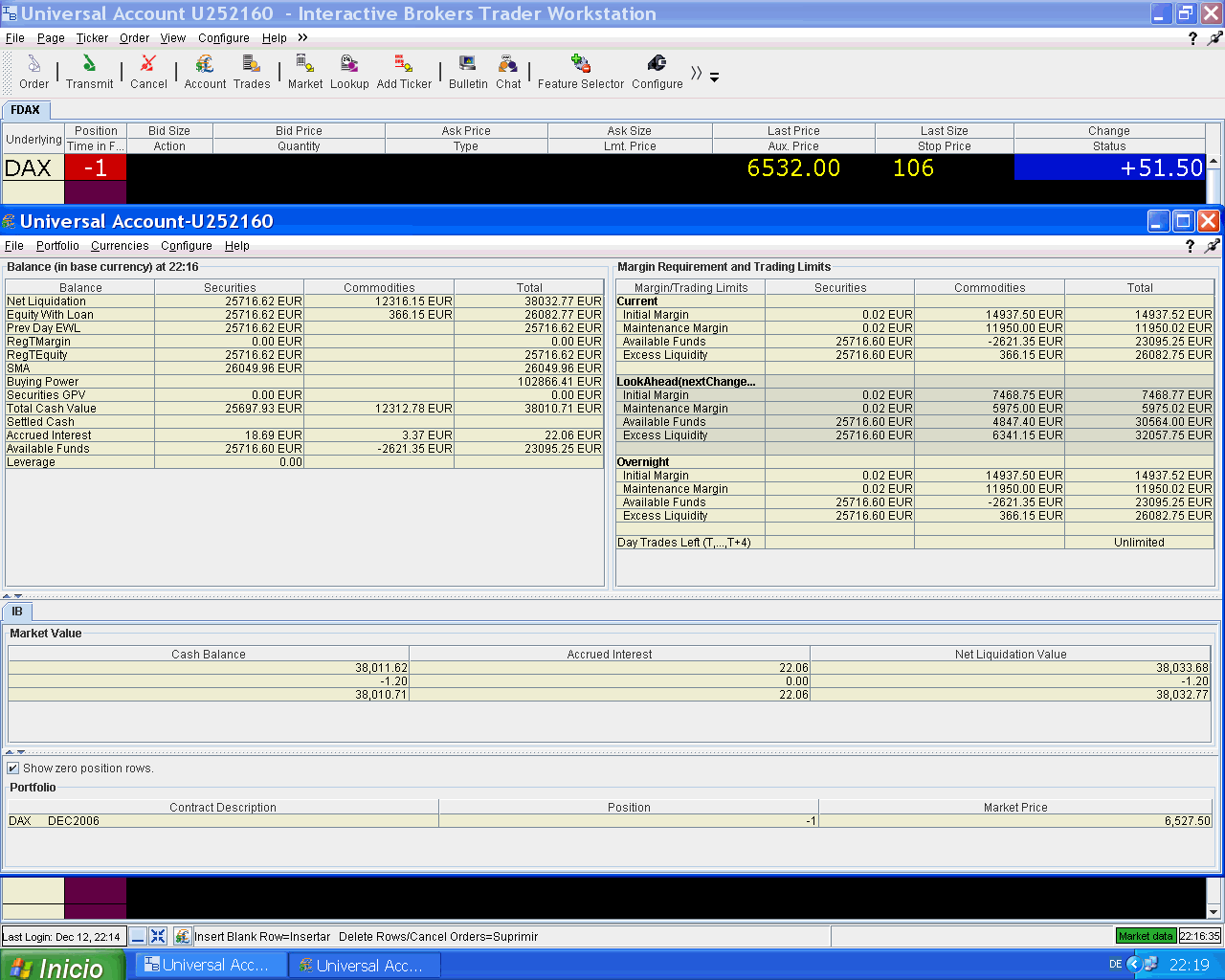
Task: Click the Cash Balance column header
Action: pos(209,654)
